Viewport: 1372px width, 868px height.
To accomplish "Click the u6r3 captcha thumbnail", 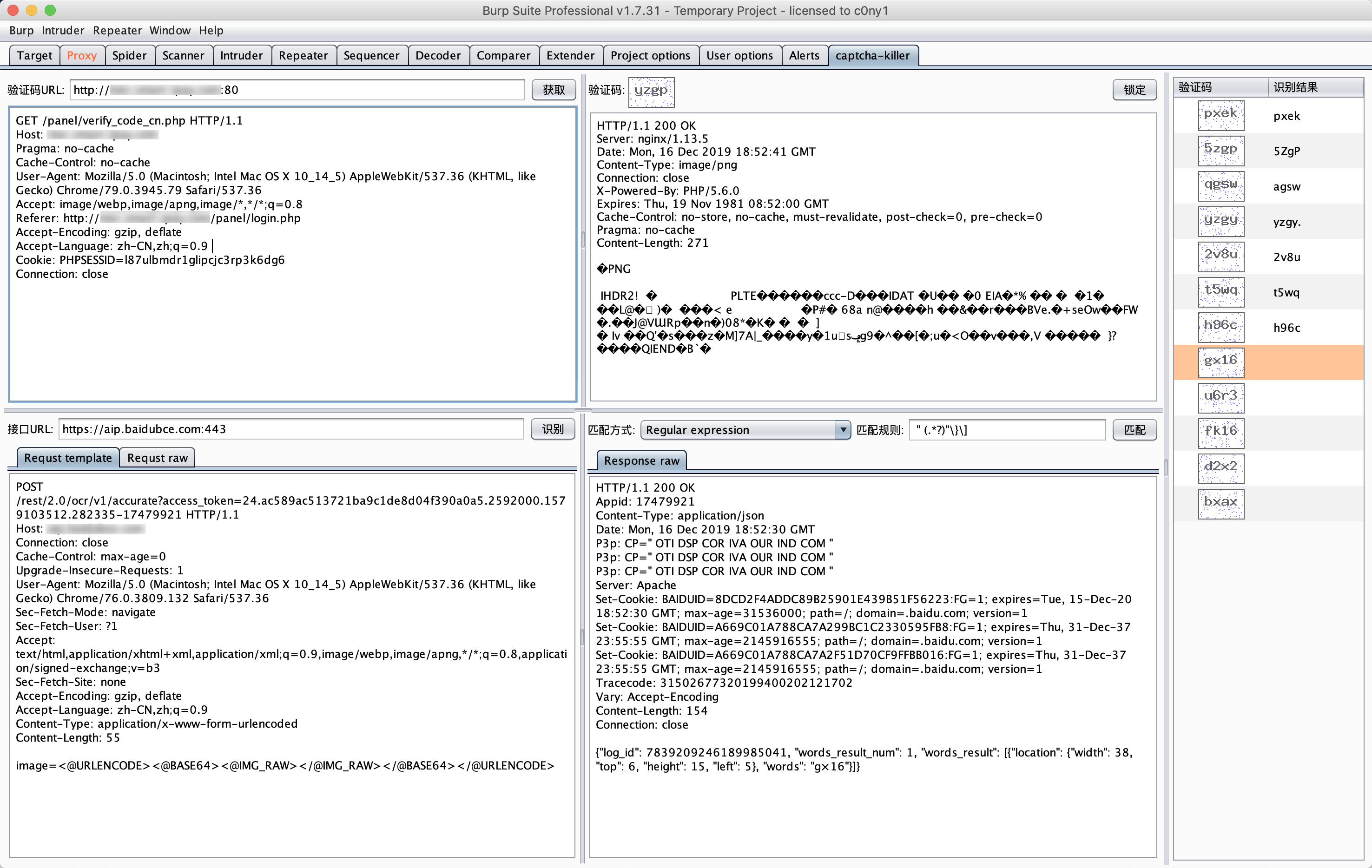I will pyautogui.click(x=1220, y=398).
